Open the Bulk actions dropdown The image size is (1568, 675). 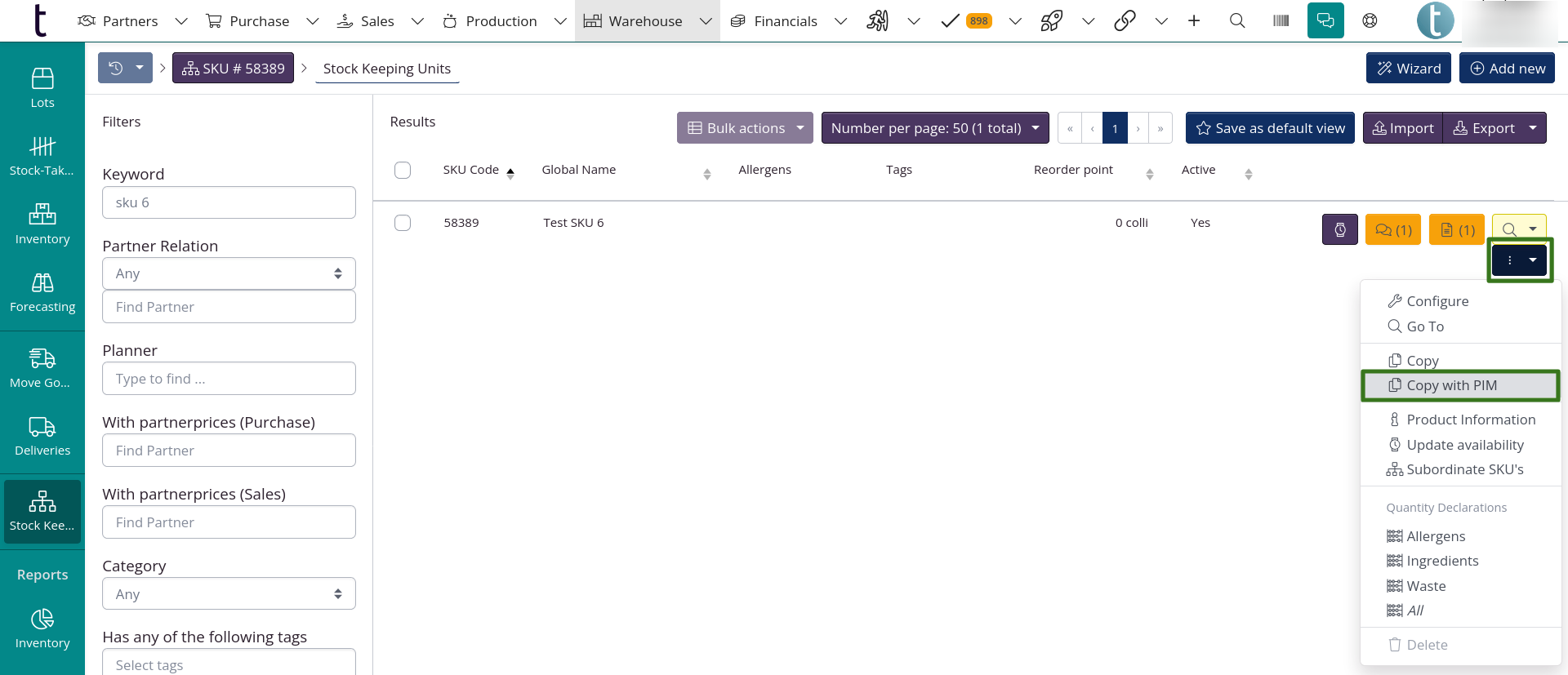click(744, 128)
